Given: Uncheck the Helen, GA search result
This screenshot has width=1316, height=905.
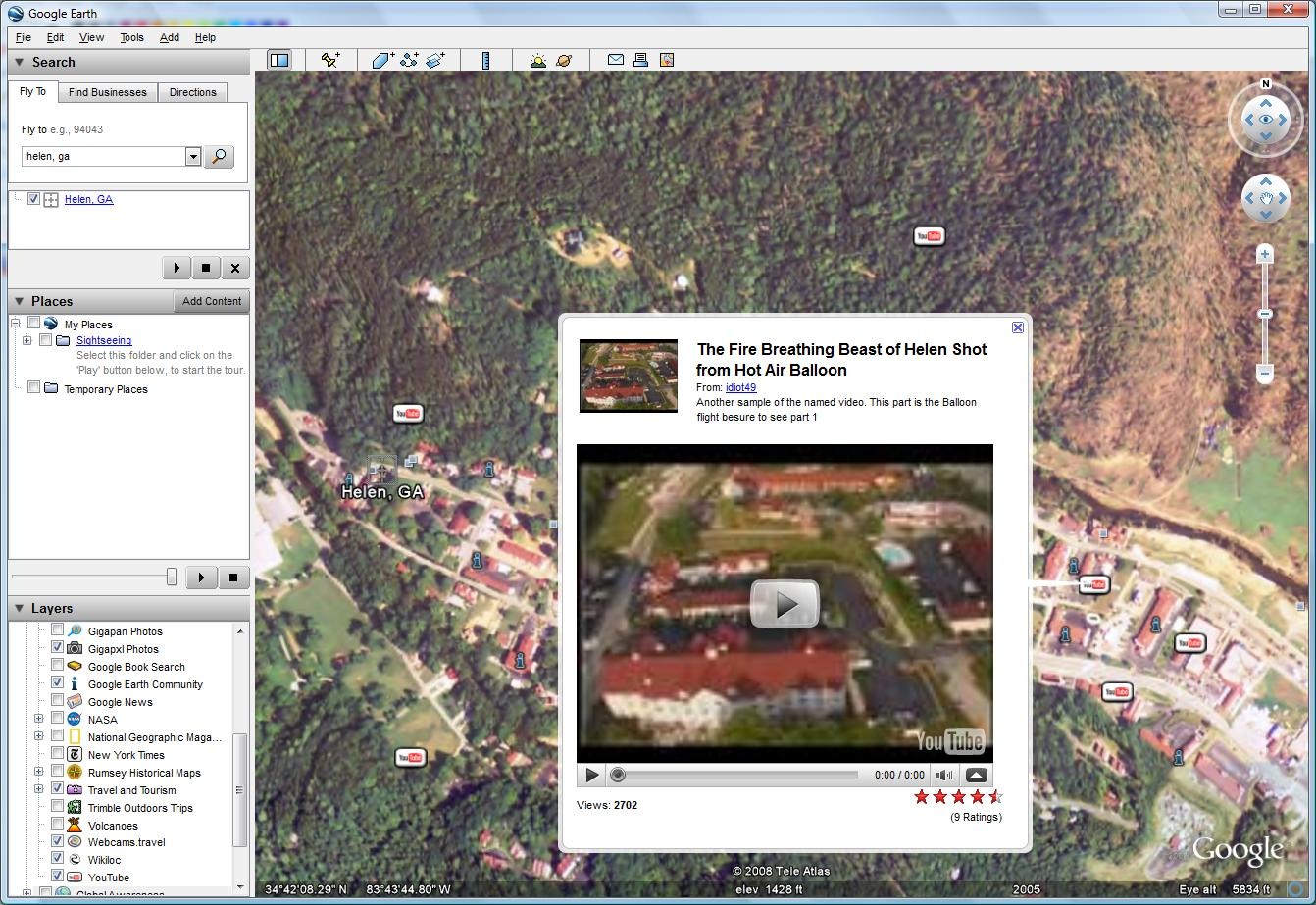Looking at the screenshot, I should 34,199.
